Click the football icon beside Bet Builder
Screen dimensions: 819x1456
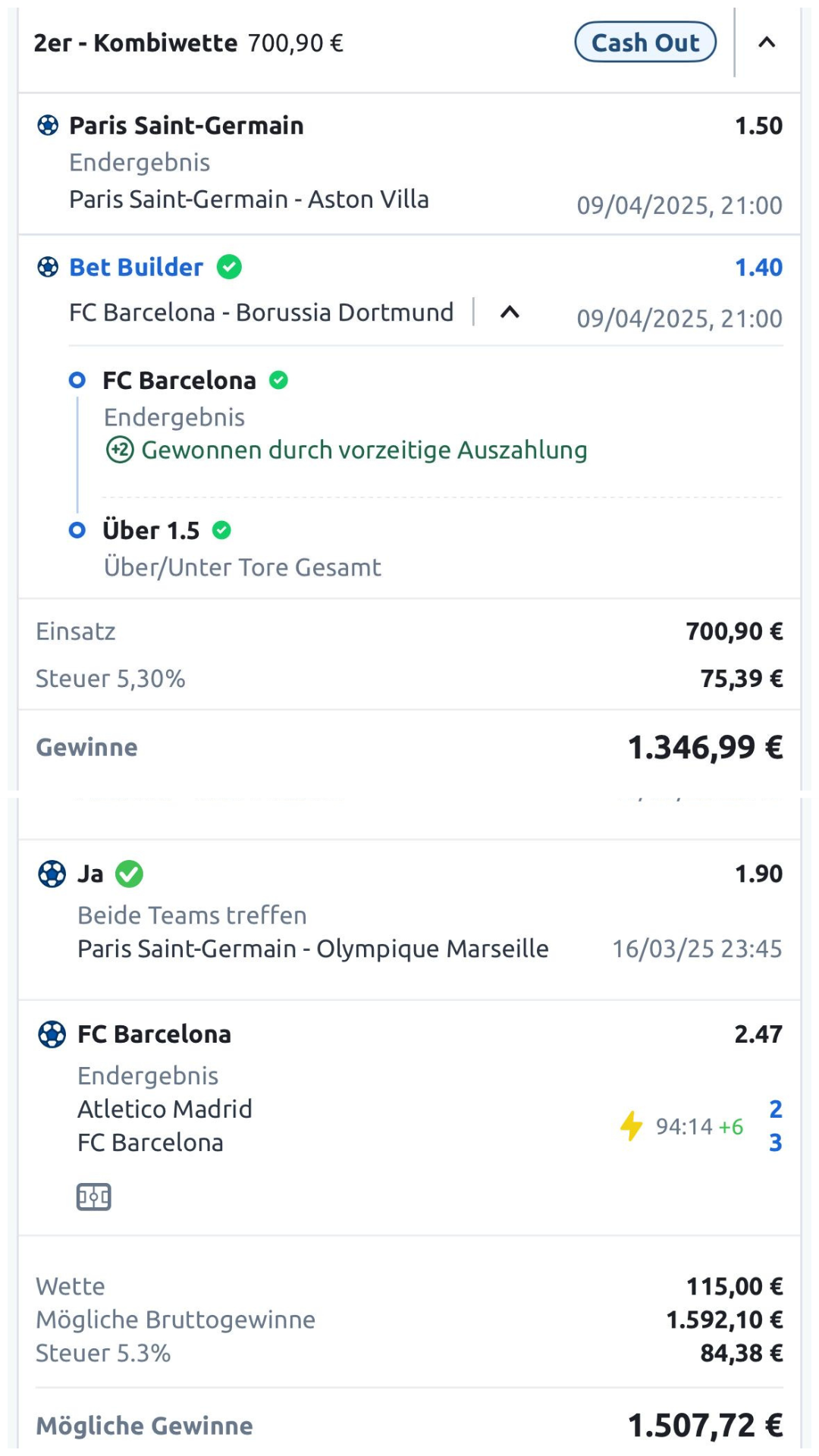click(48, 267)
